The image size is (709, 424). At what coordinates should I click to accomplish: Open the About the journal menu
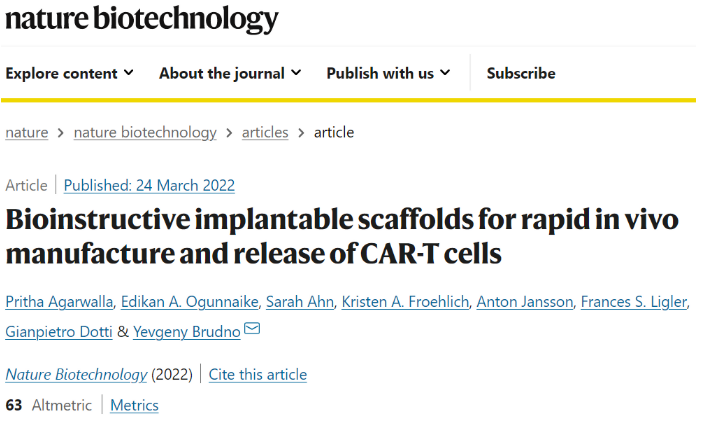click(230, 73)
